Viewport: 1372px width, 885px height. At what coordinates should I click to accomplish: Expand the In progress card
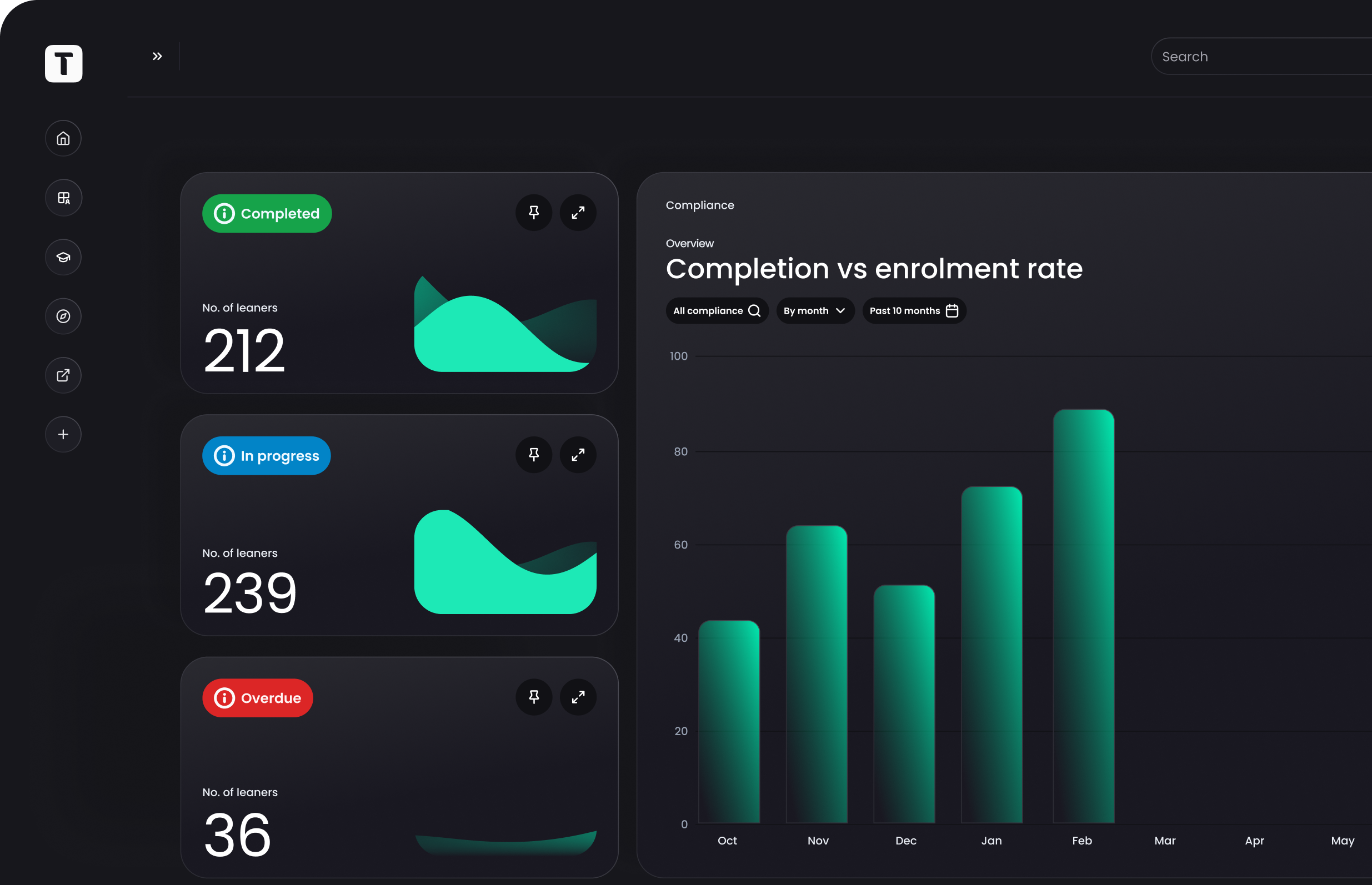click(578, 455)
